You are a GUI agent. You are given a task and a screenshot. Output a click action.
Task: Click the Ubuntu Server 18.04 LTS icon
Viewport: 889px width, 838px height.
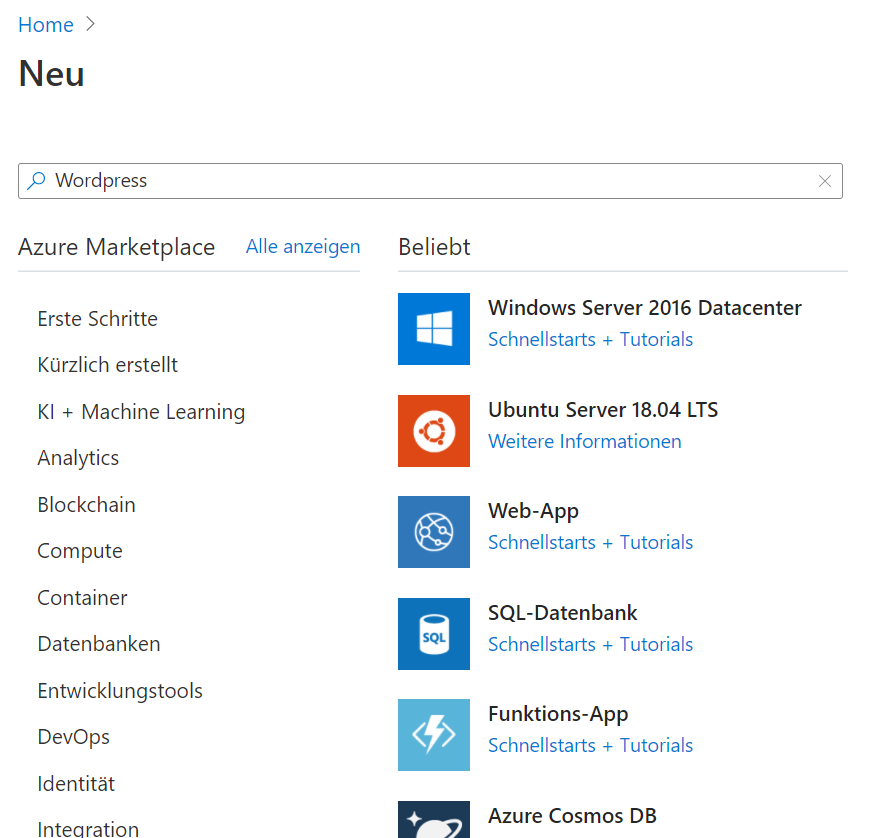[434, 431]
